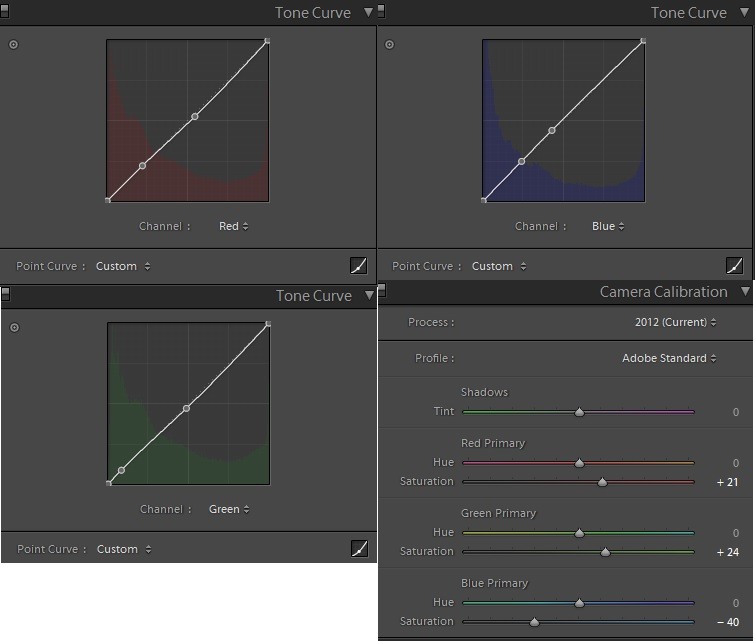Click point curve edit icon in Red panel
This screenshot has width=755, height=641.
(358, 266)
